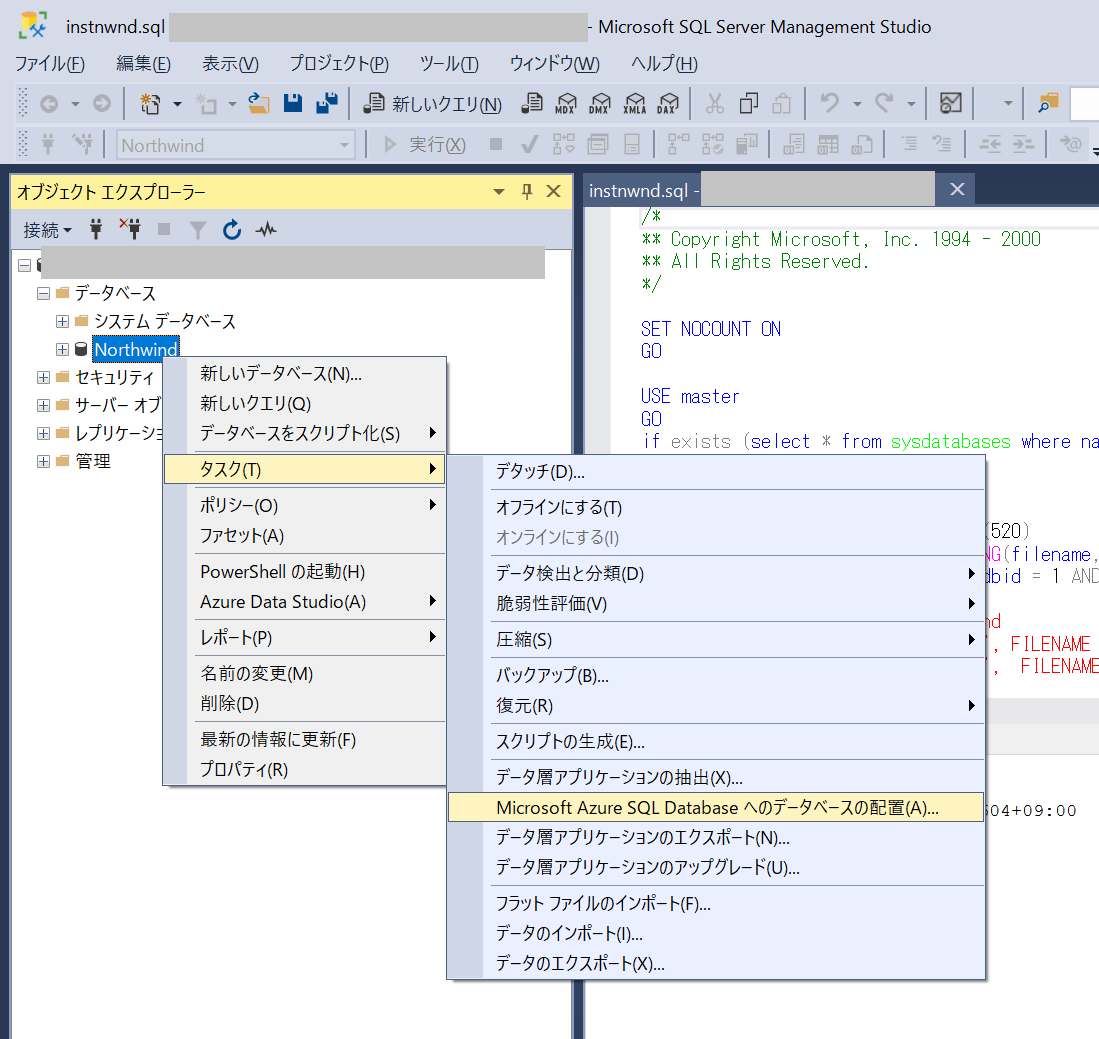Screen dimensions: 1099x1039
Task: Pin the Object Explorer panel
Action: tap(527, 191)
